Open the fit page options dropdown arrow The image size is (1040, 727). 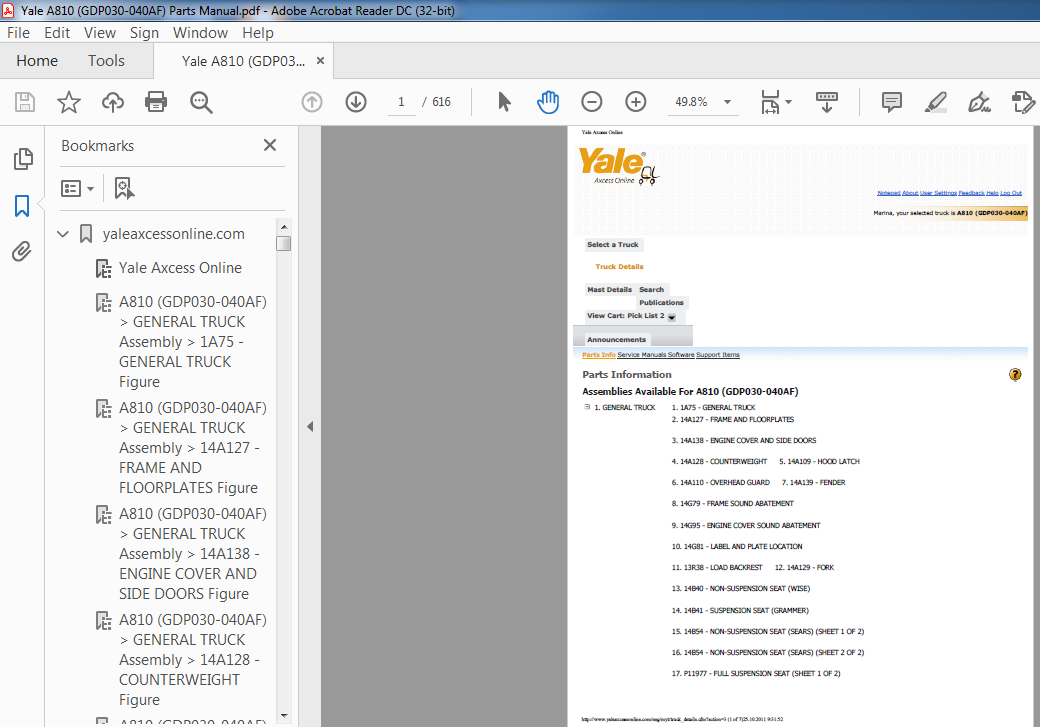pos(789,102)
